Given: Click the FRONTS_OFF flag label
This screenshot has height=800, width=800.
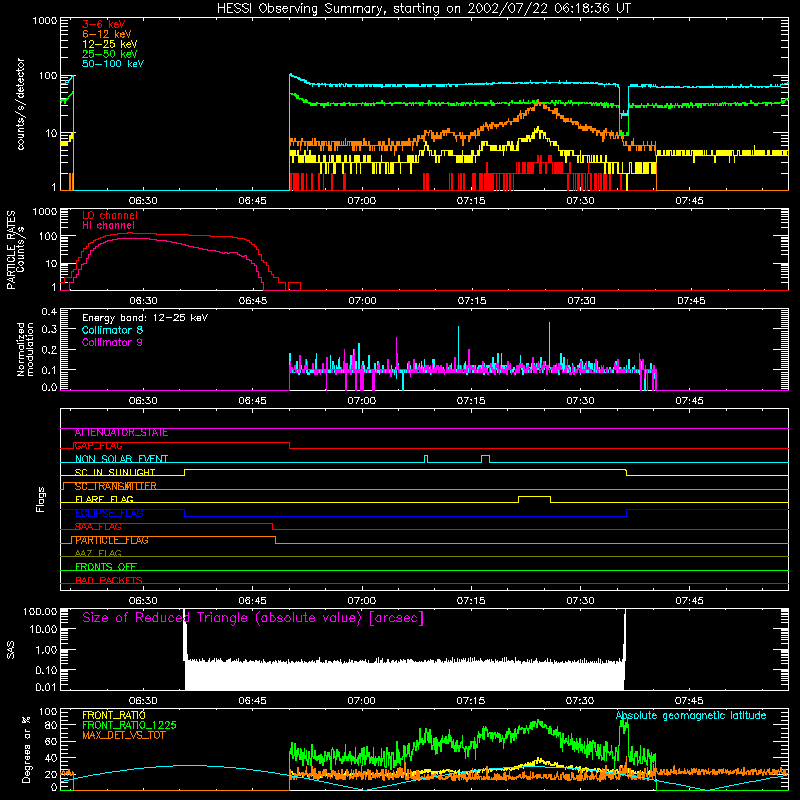Looking at the screenshot, I should coord(106,567).
